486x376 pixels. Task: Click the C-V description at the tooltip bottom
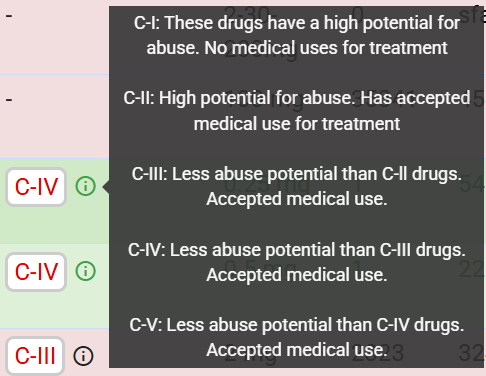[297, 337]
